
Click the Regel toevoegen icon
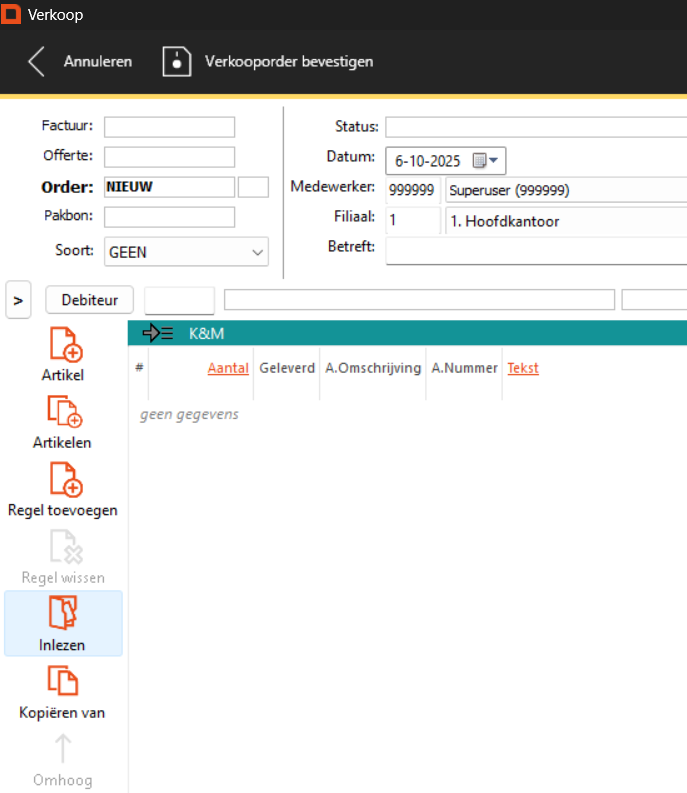[64, 480]
